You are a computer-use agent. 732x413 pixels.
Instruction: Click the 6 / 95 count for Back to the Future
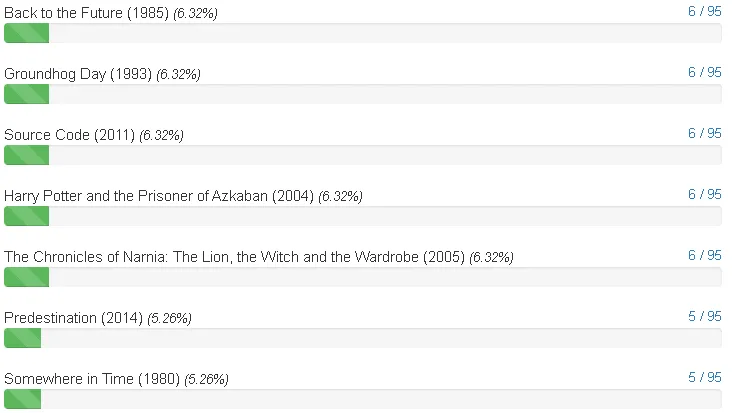click(704, 11)
